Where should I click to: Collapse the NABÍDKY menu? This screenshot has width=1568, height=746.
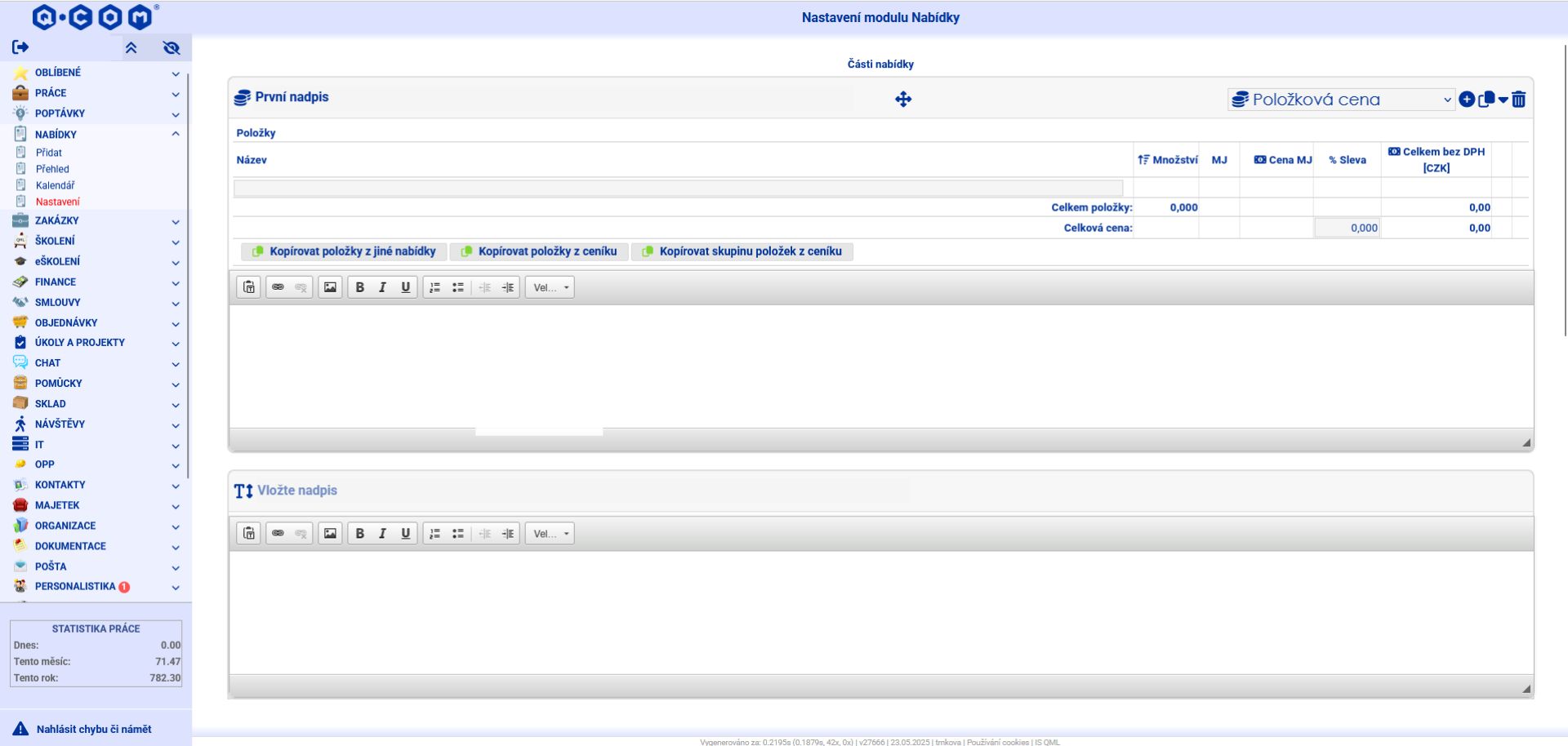click(96, 134)
